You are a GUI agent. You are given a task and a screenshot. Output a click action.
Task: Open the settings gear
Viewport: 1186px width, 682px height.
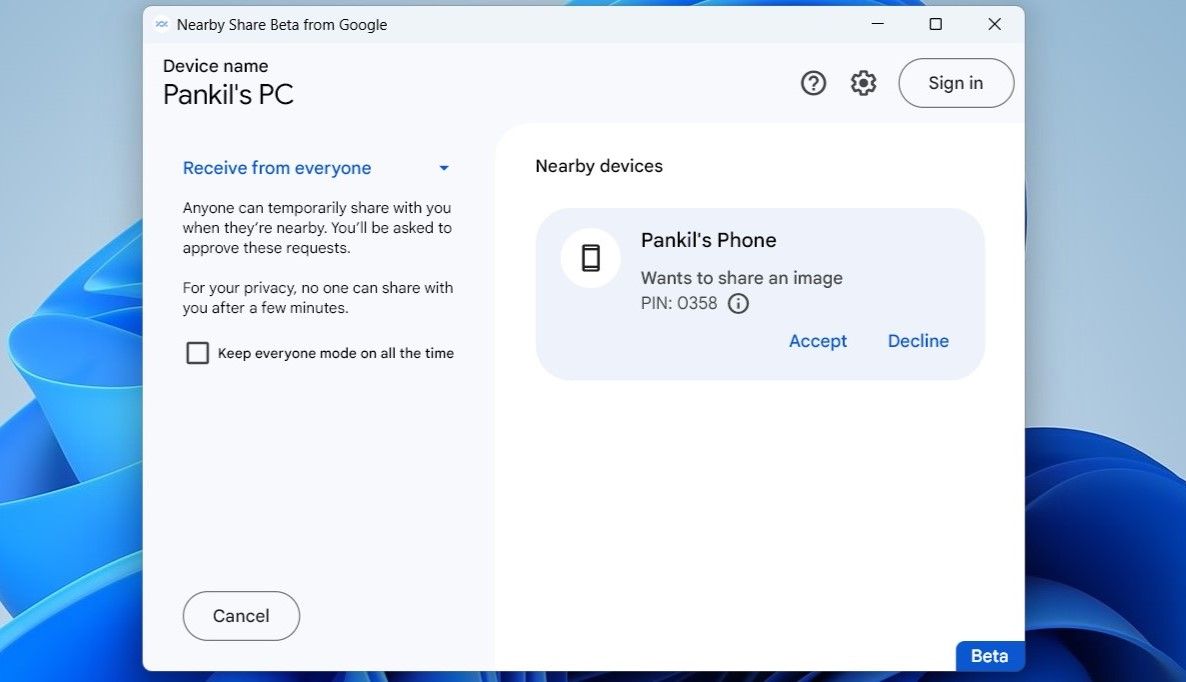tap(863, 82)
